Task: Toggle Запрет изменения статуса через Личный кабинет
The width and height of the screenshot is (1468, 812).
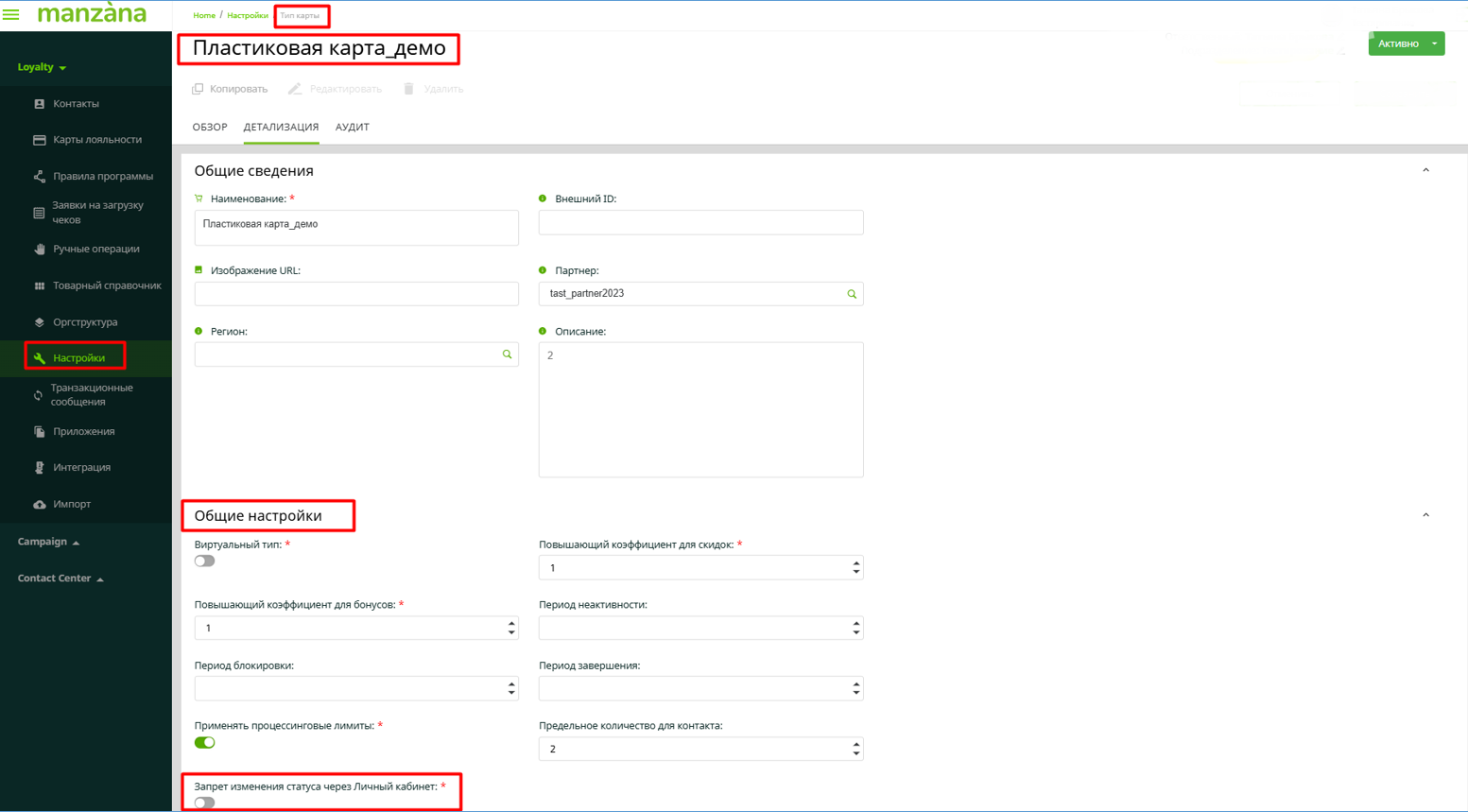Action: pos(204,803)
